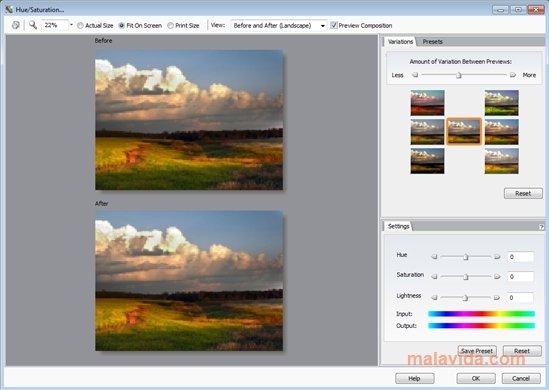This screenshot has height=390, width=549.
Task: Increase Hue with right arrow
Action: coord(497,257)
